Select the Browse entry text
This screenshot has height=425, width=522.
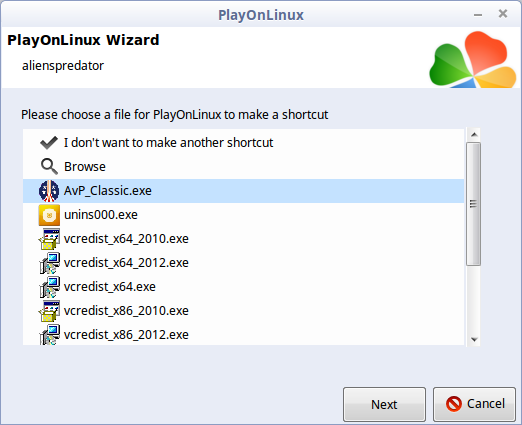pyautogui.click(x=85, y=167)
